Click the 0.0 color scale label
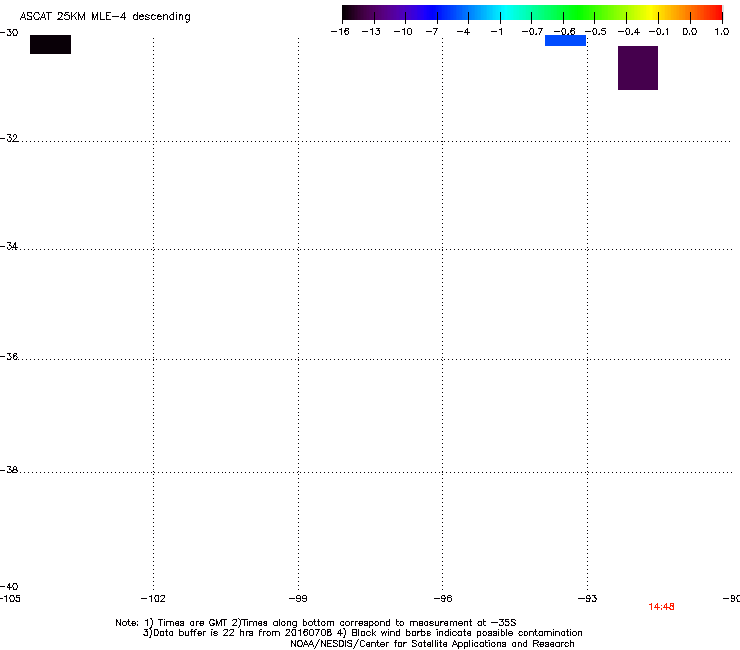Viewport: 740px width, 650px height. [690, 32]
